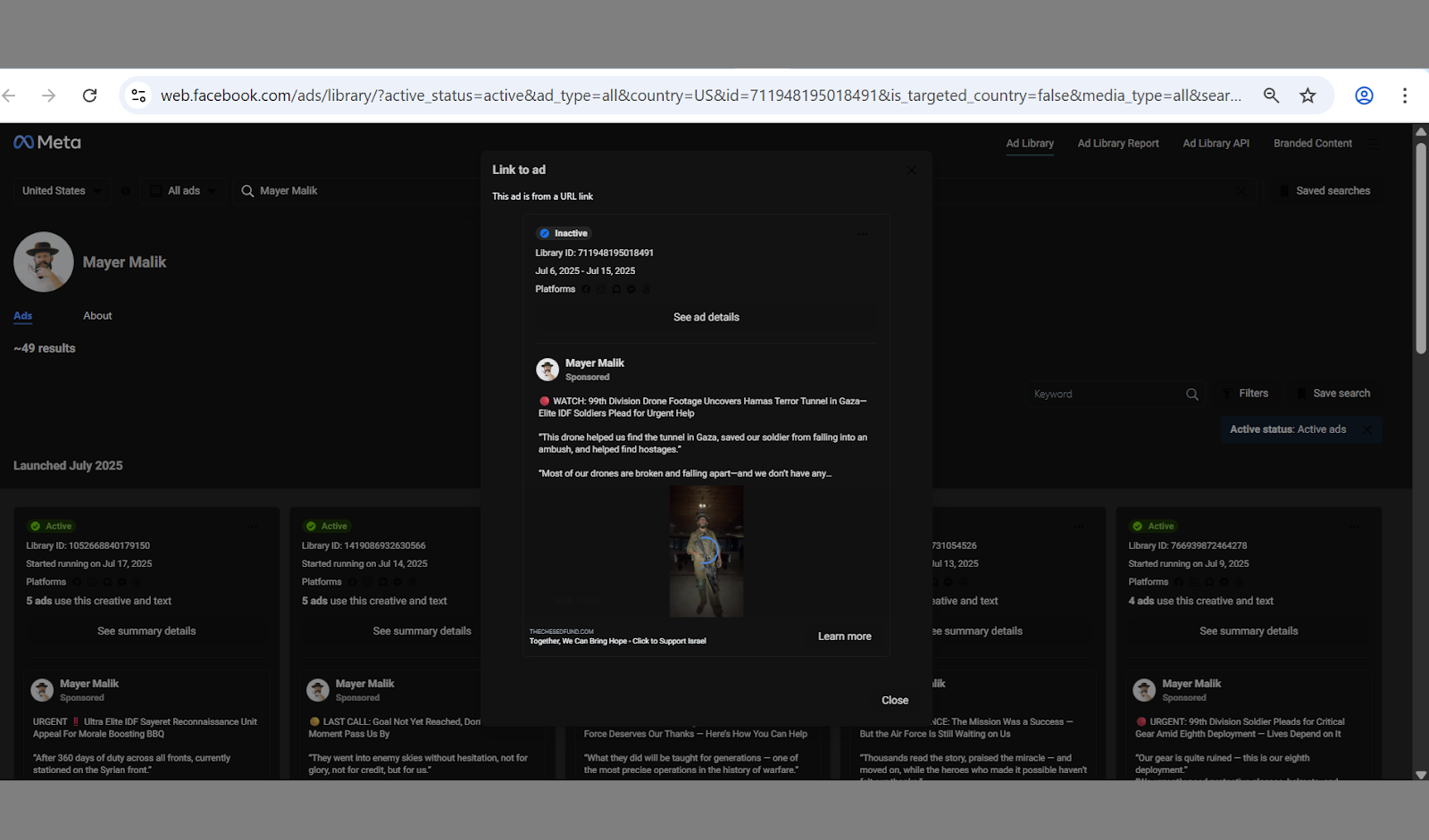Select the Ads tab

[23, 316]
